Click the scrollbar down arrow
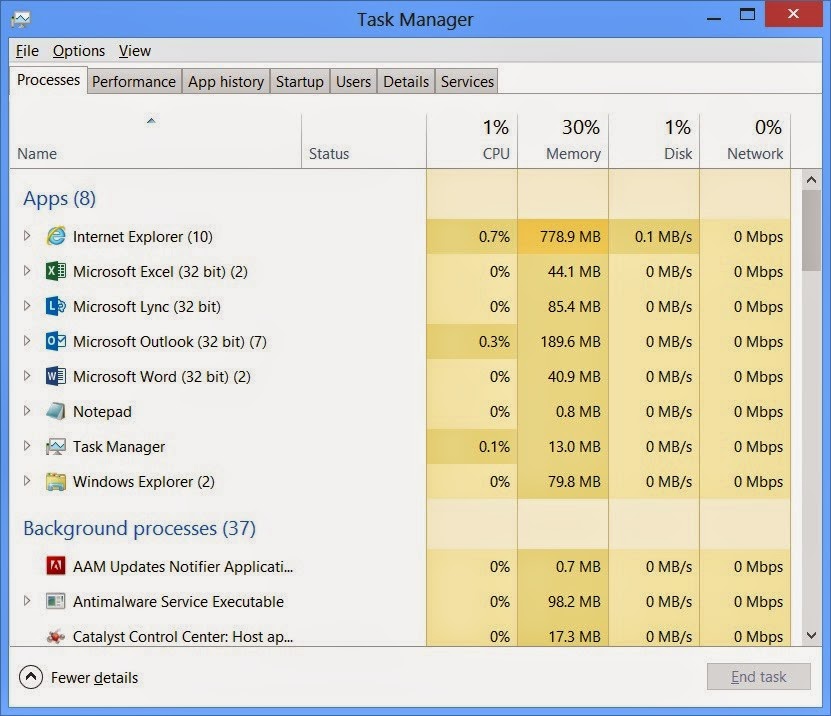Image resolution: width=831 pixels, height=716 pixels. 811,635
